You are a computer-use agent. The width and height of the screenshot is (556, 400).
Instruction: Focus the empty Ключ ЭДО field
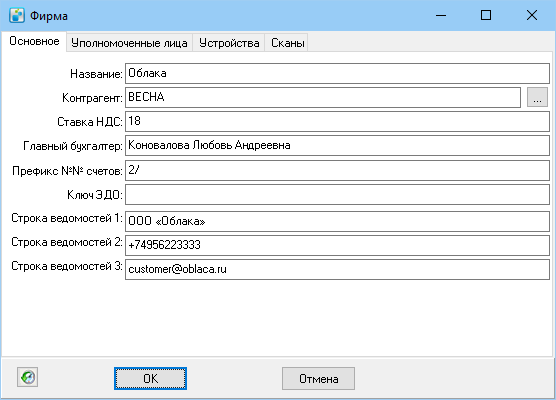pos(337,194)
